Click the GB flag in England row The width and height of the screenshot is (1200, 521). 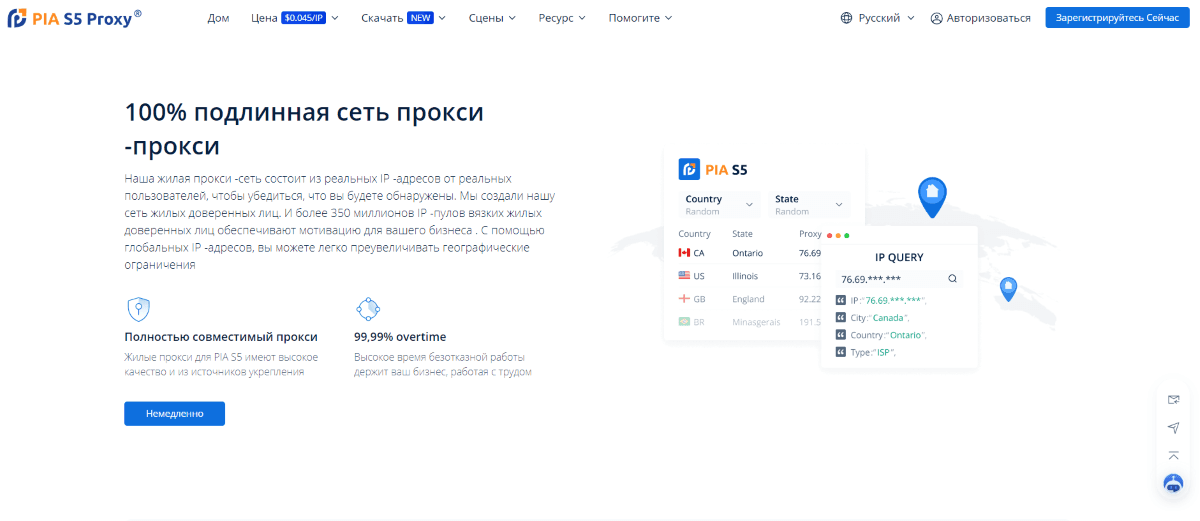[685, 299]
